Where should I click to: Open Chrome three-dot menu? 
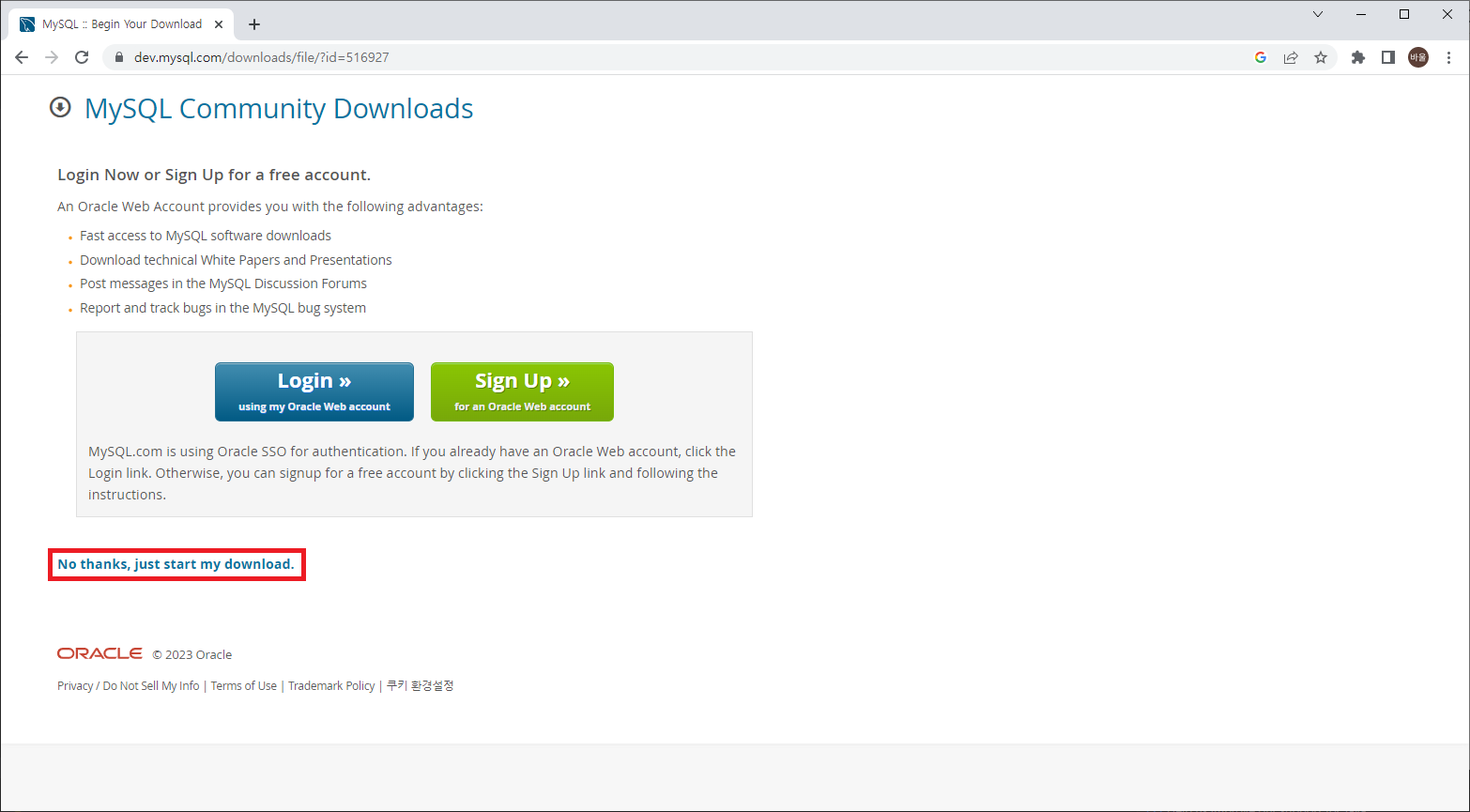coord(1449,57)
